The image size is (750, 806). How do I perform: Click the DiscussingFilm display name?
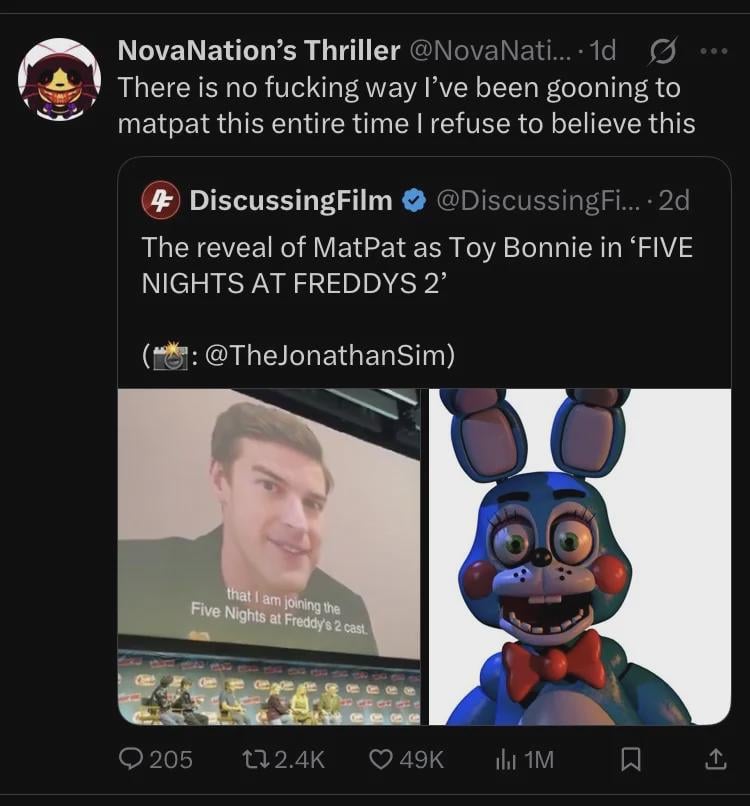click(290, 201)
